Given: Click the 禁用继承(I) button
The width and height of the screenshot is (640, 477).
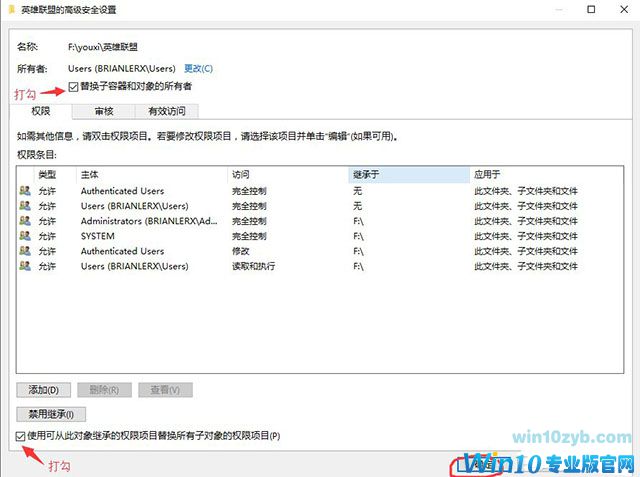Looking at the screenshot, I should pyautogui.click(x=51, y=415).
